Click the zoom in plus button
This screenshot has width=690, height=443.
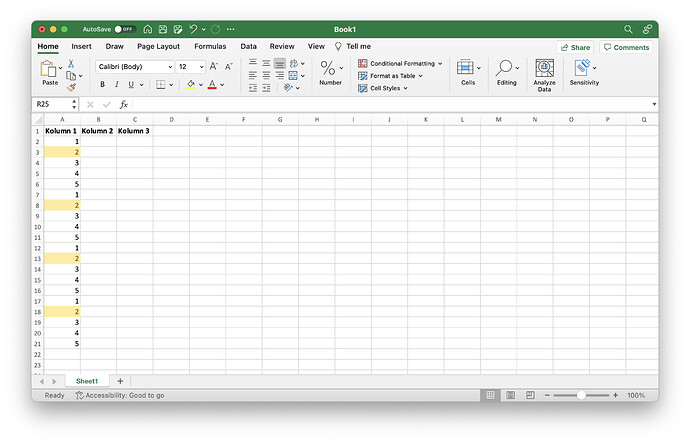point(615,395)
